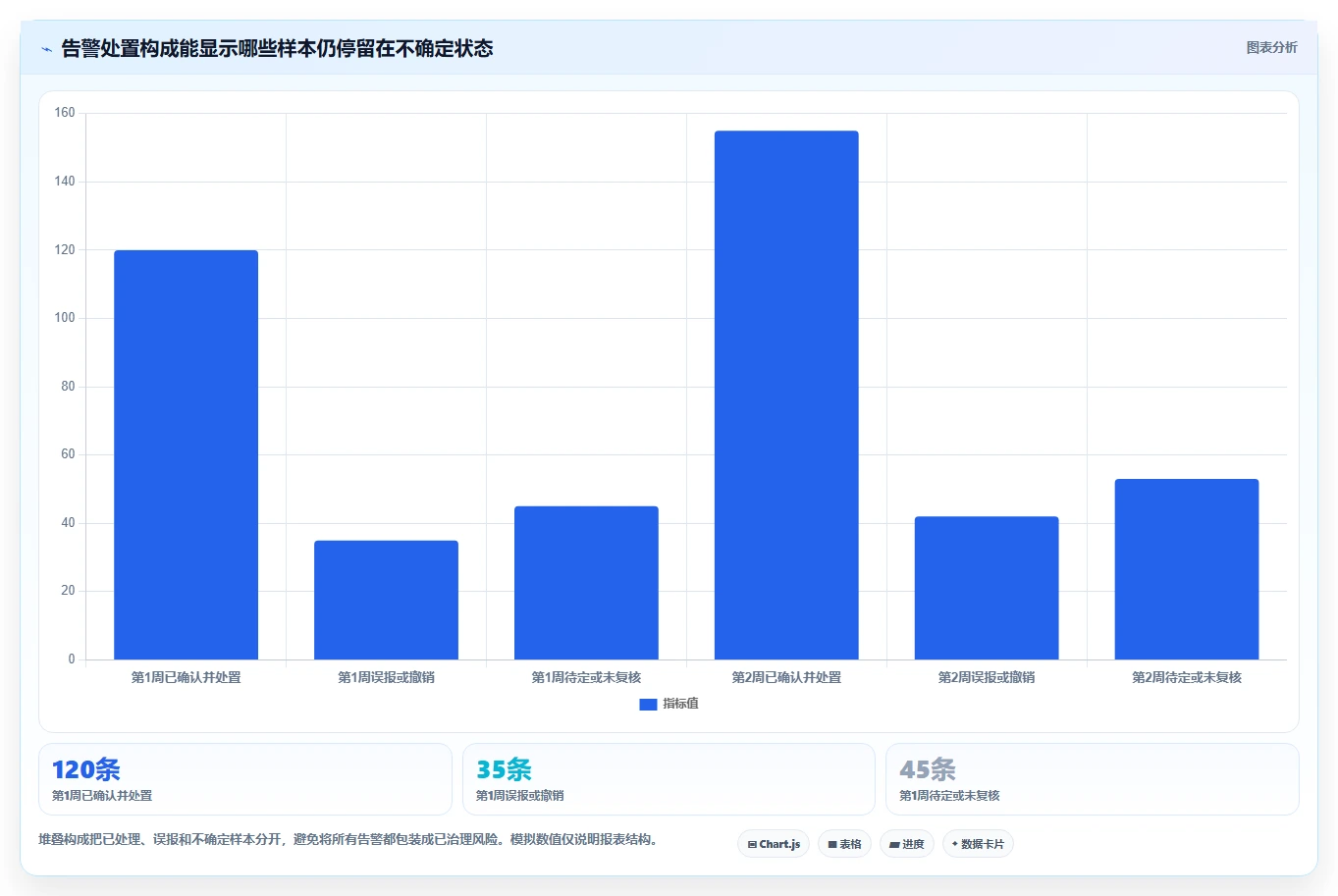Click the y-axis value 140
Screen dimensions: 1338x896
click(65, 182)
